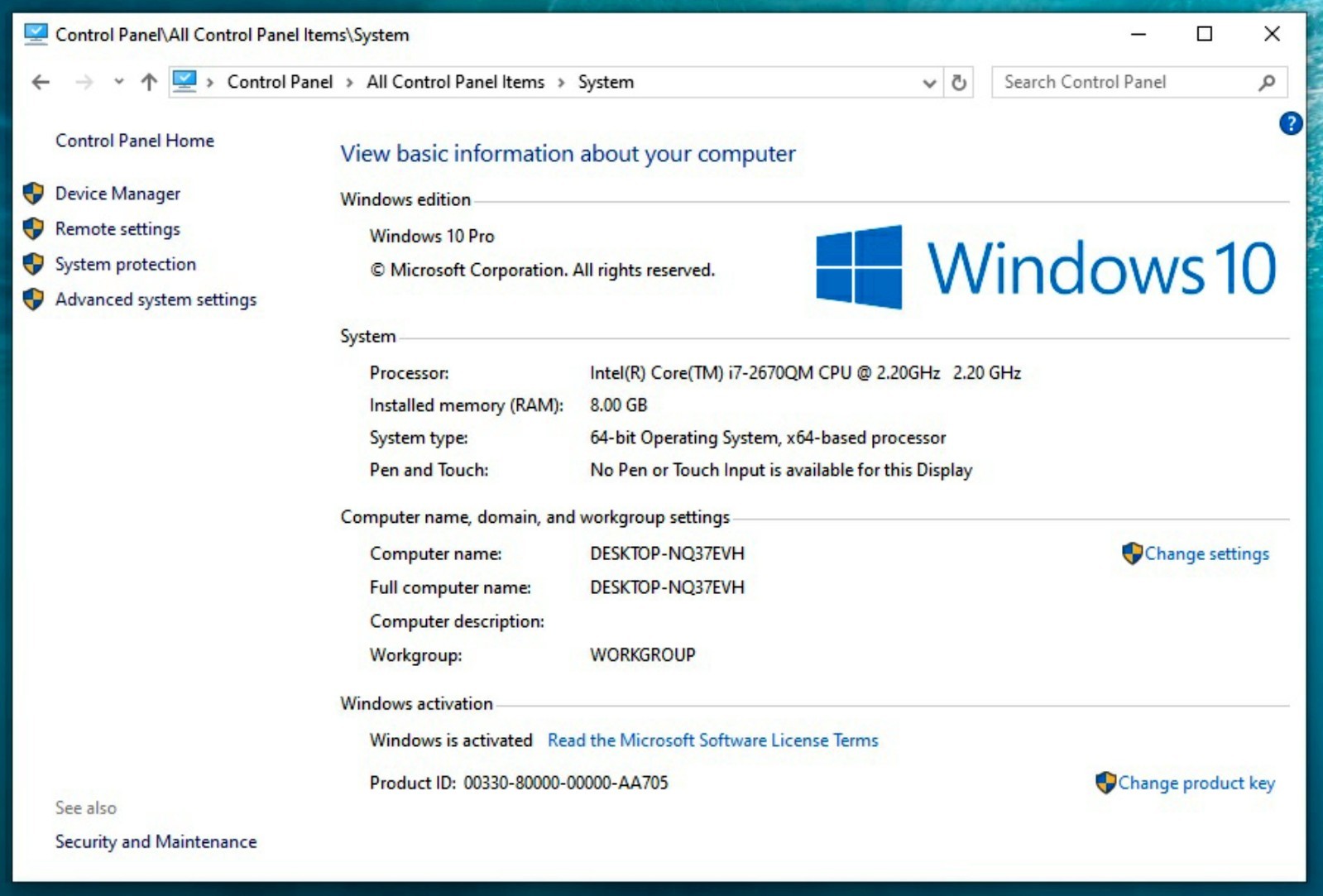Expand the chevron before Control Panel breadcrumb
Viewport: 1323px width, 896px height.
[210, 82]
